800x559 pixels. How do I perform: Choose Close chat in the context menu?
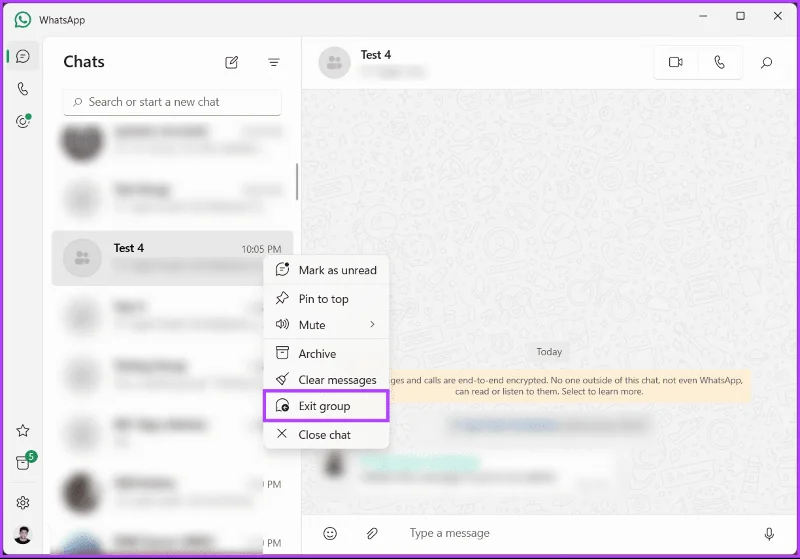coord(326,435)
